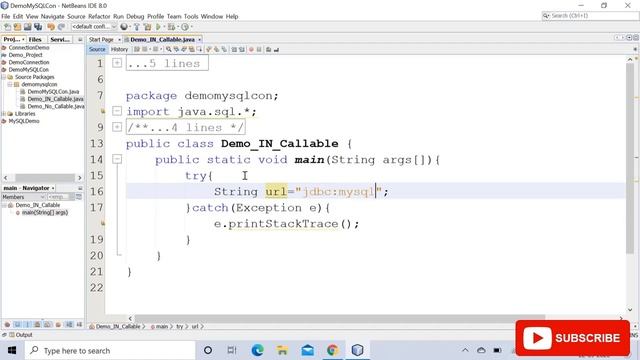Run the project with green arrow

158,27
